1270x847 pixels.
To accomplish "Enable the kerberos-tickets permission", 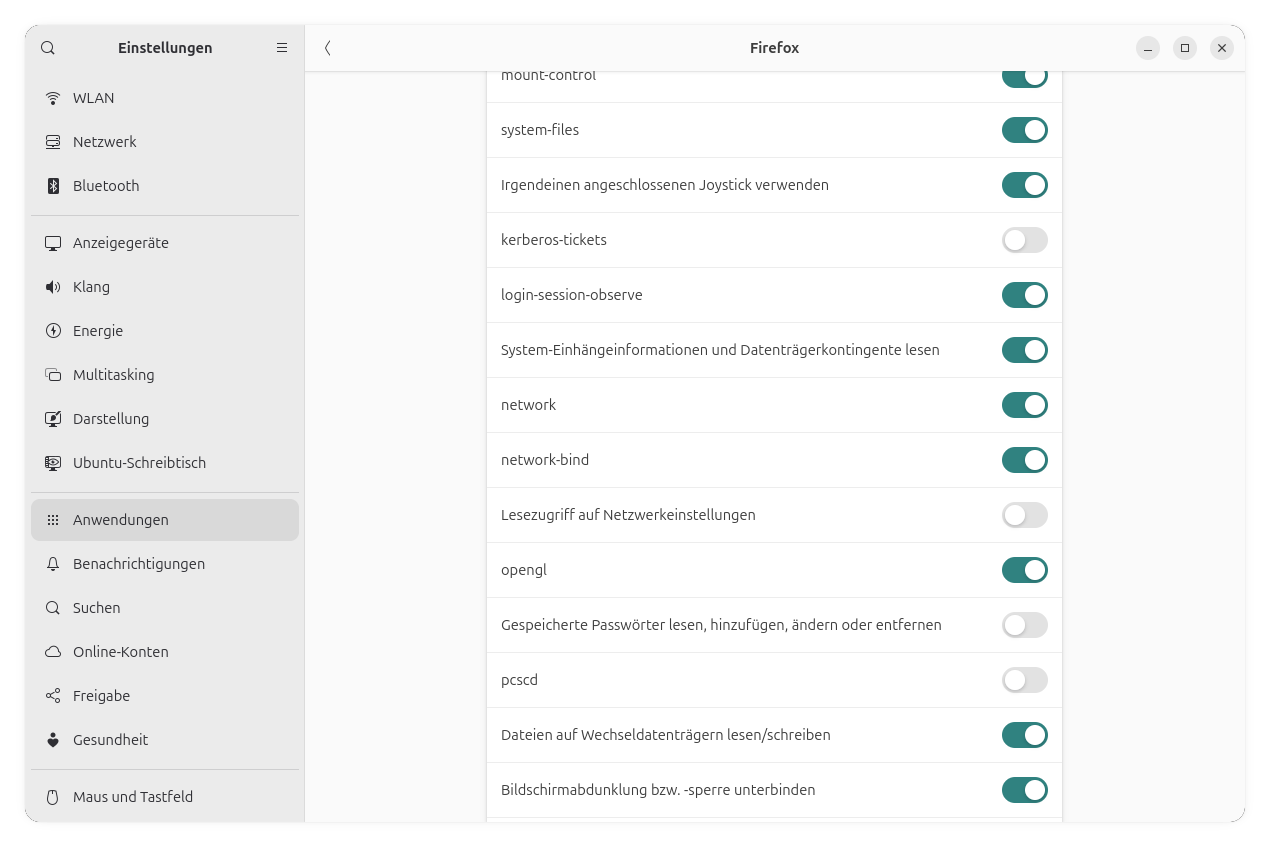I will point(1024,240).
